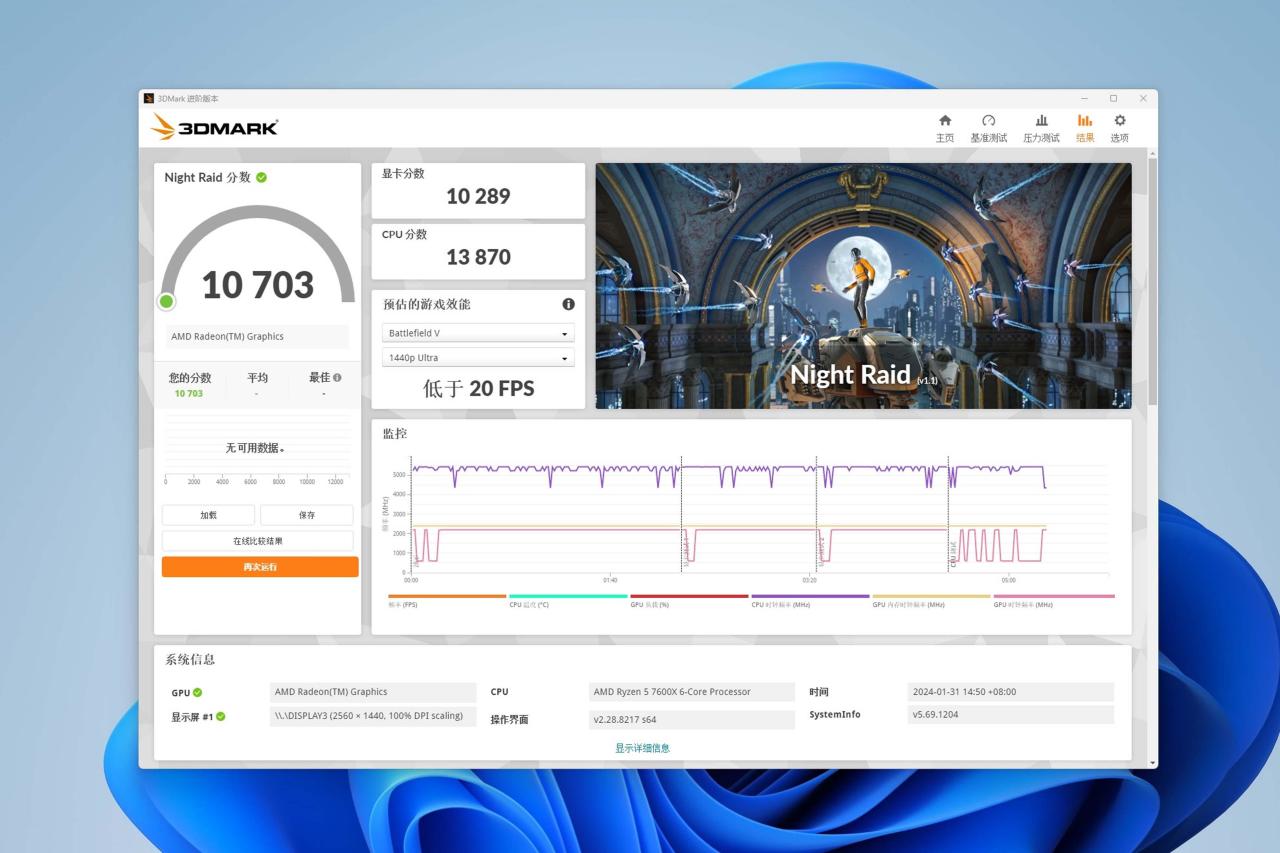Screen dimensions: 1280x853
Task: Click the 系统信息 system info heading
Action: click(190, 660)
